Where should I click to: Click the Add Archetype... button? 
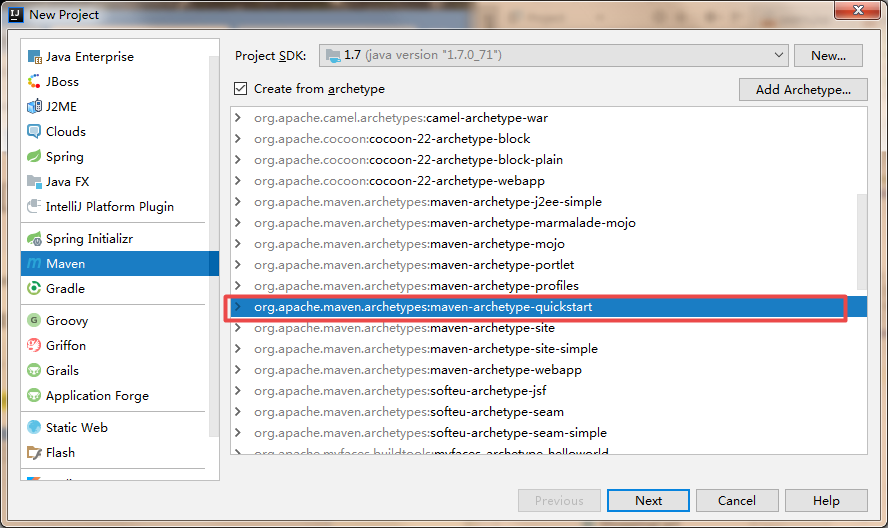point(803,90)
